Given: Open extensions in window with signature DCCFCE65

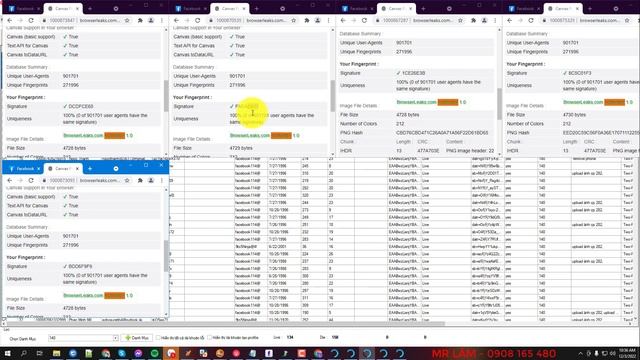Looking at the screenshot, I should (x=140, y=20).
